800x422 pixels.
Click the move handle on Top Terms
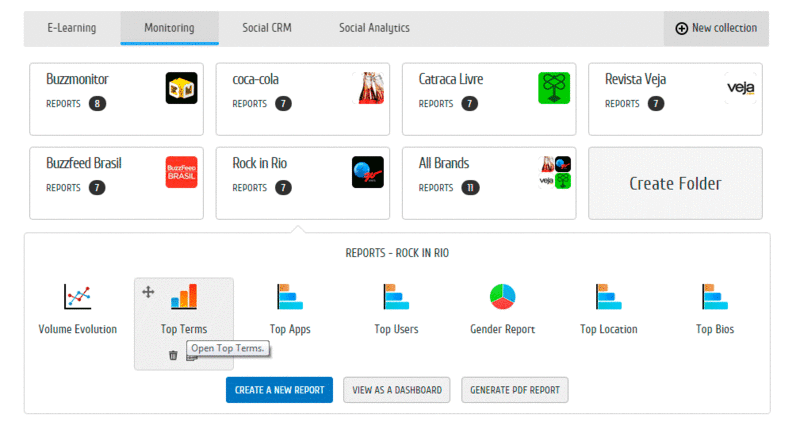click(x=148, y=292)
